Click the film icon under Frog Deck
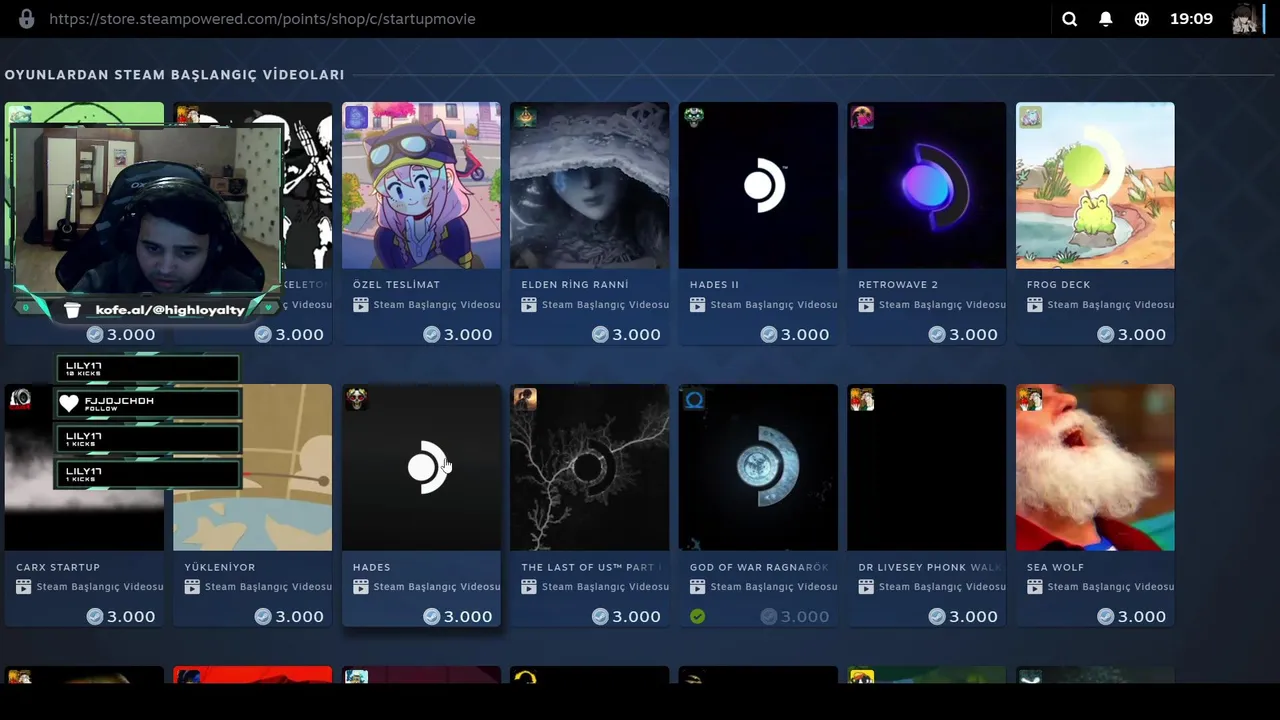 coord(1034,305)
